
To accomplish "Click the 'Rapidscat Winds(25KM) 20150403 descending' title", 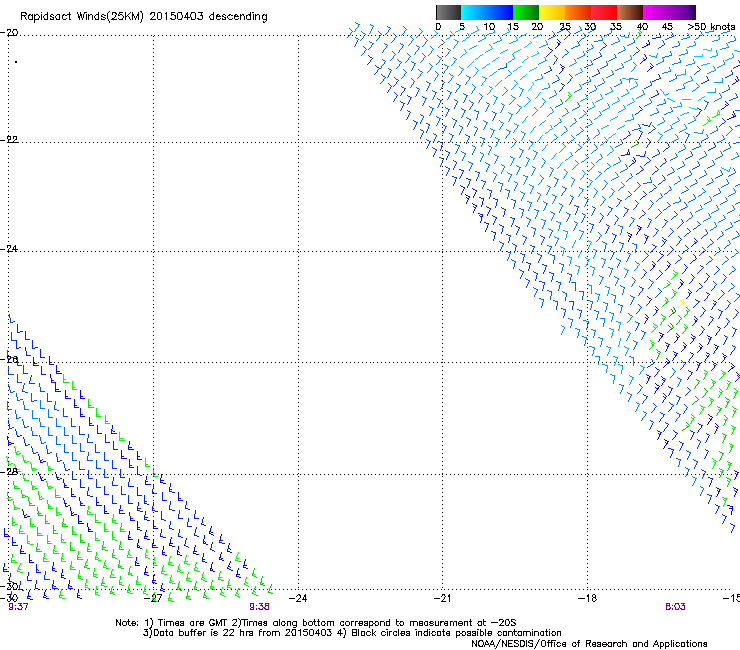I will [143, 17].
